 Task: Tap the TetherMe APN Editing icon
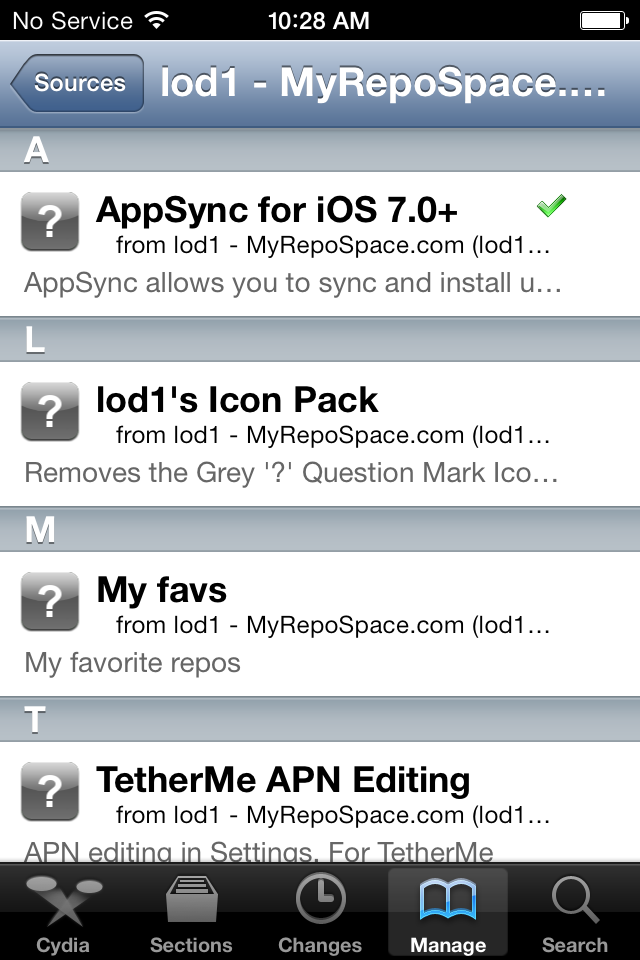pos(50,791)
